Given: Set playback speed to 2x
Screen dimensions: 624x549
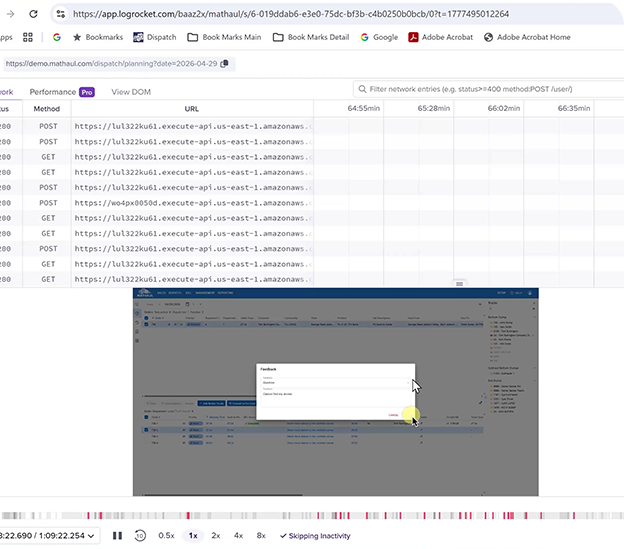Looking at the screenshot, I should tap(216, 535).
